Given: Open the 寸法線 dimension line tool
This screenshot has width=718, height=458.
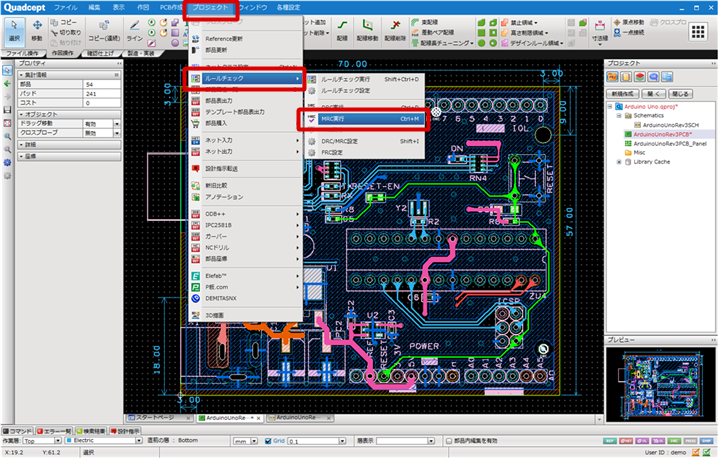Looking at the screenshot, I should [x=599, y=31].
